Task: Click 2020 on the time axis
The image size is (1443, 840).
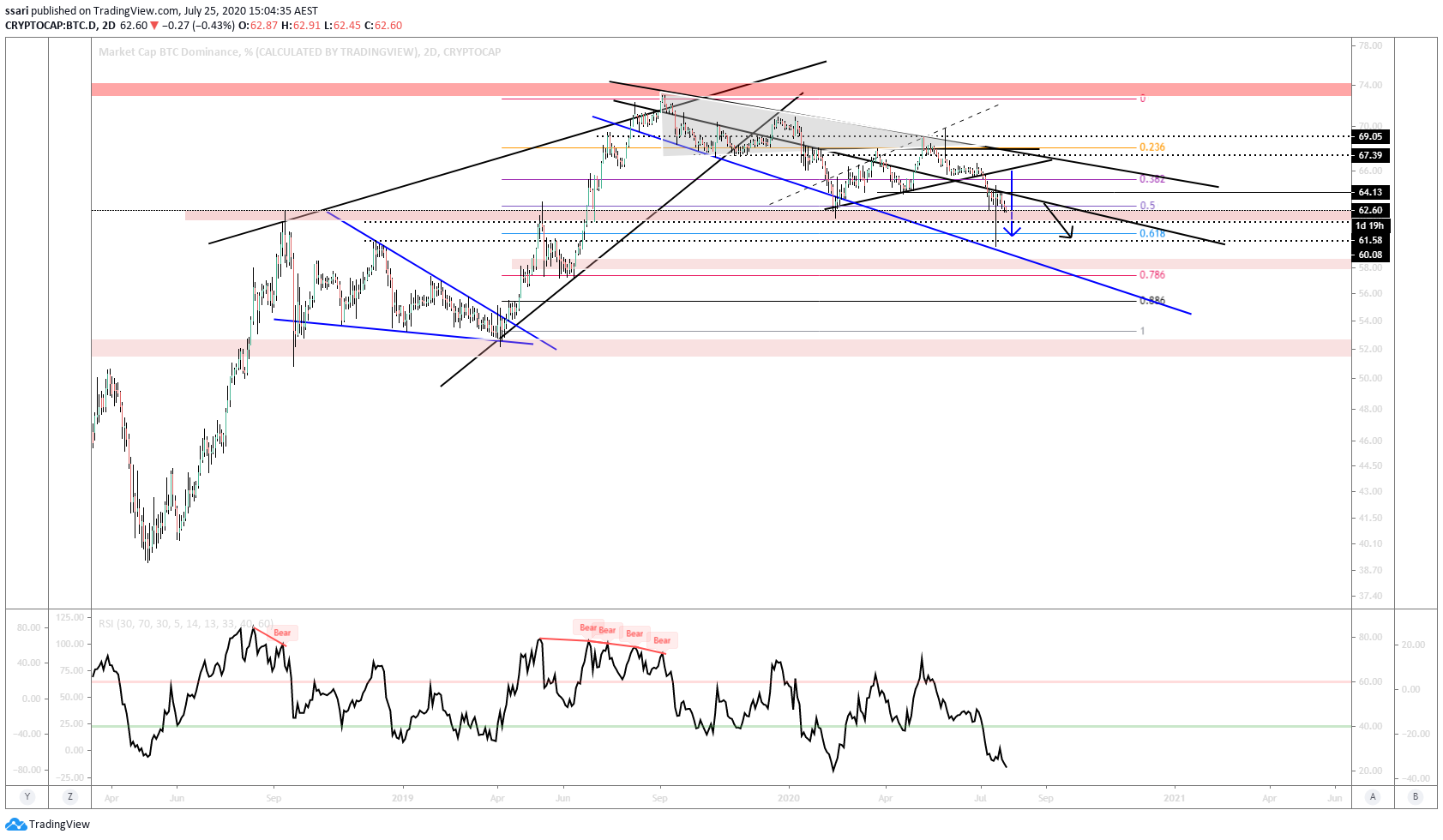Action: [x=788, y=798]
